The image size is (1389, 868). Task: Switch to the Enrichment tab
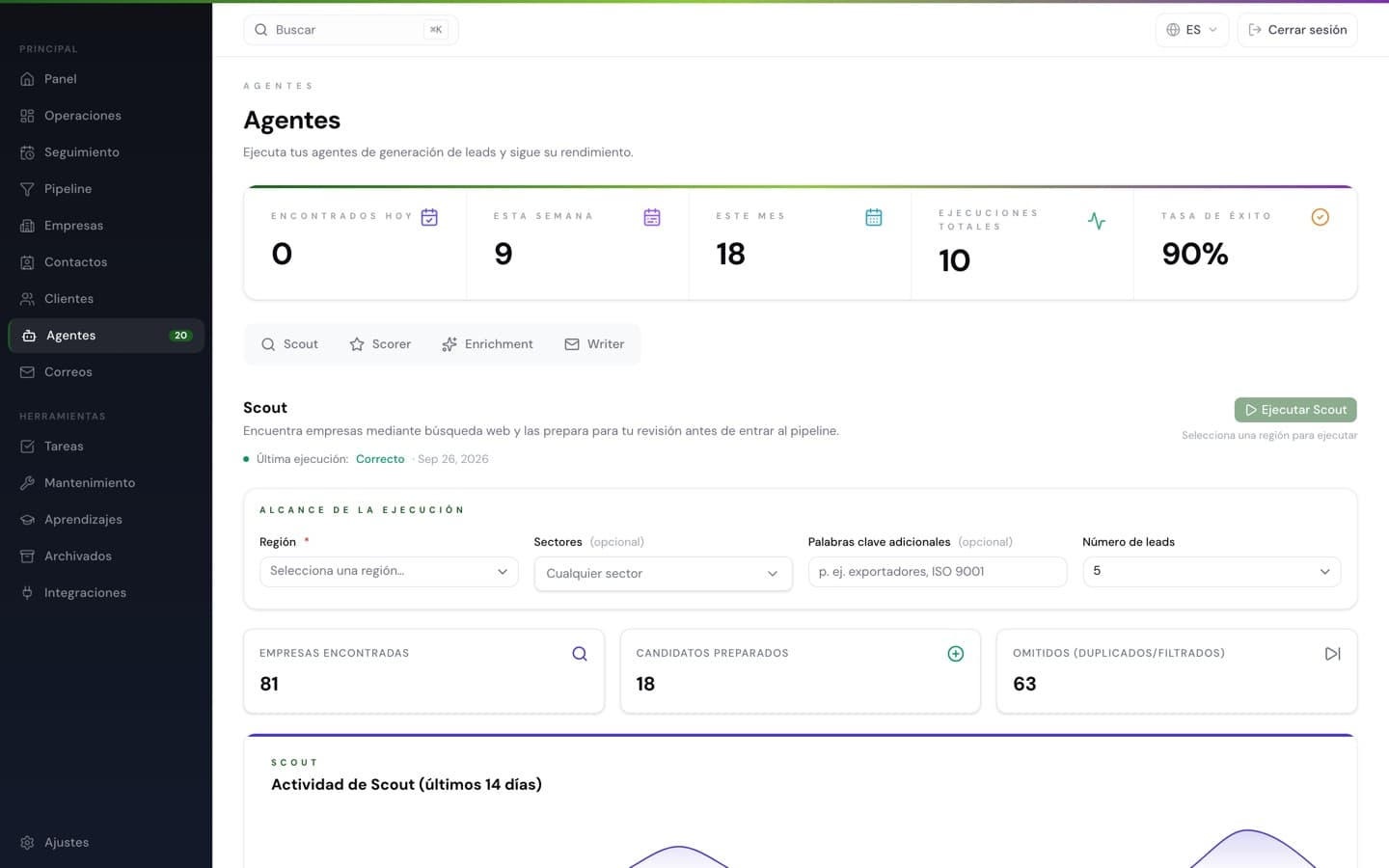[487, 344]
